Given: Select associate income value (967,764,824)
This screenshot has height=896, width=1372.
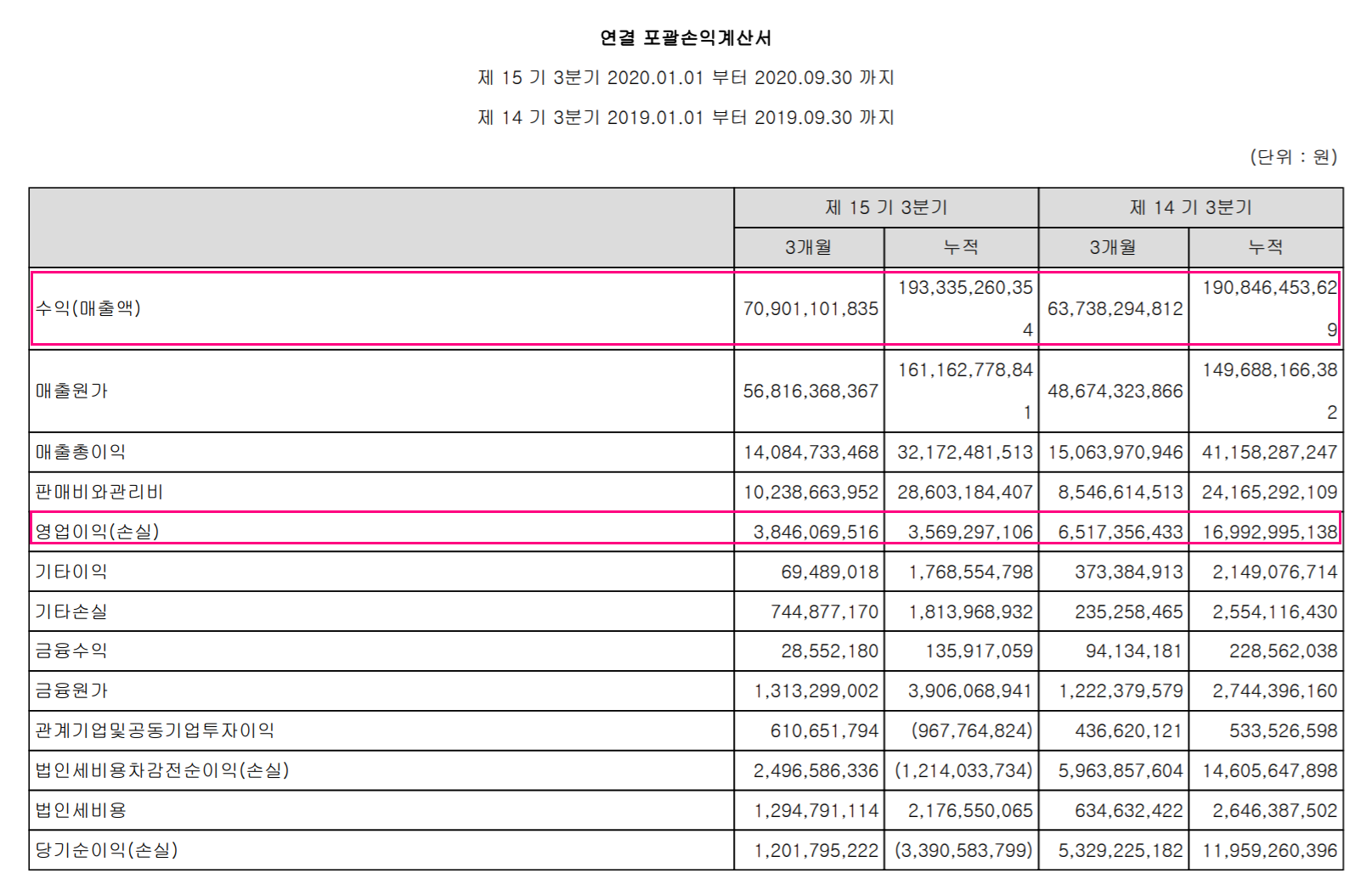Looking at the screenshot, I should click(972, 730).
